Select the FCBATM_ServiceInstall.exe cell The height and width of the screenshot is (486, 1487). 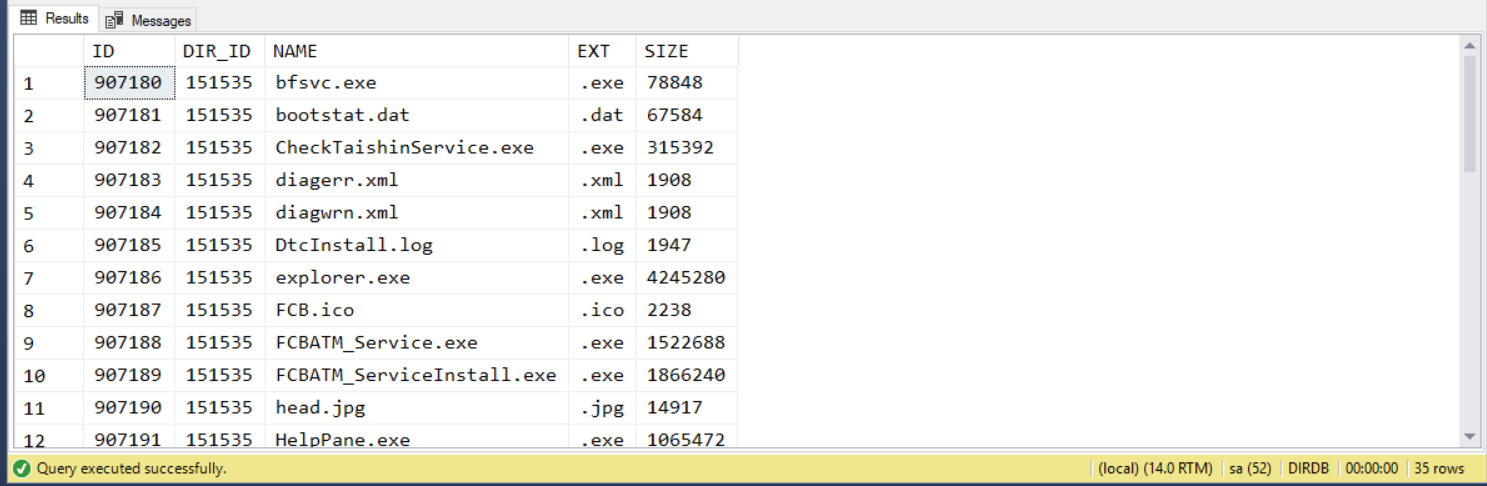coord(416,375)
